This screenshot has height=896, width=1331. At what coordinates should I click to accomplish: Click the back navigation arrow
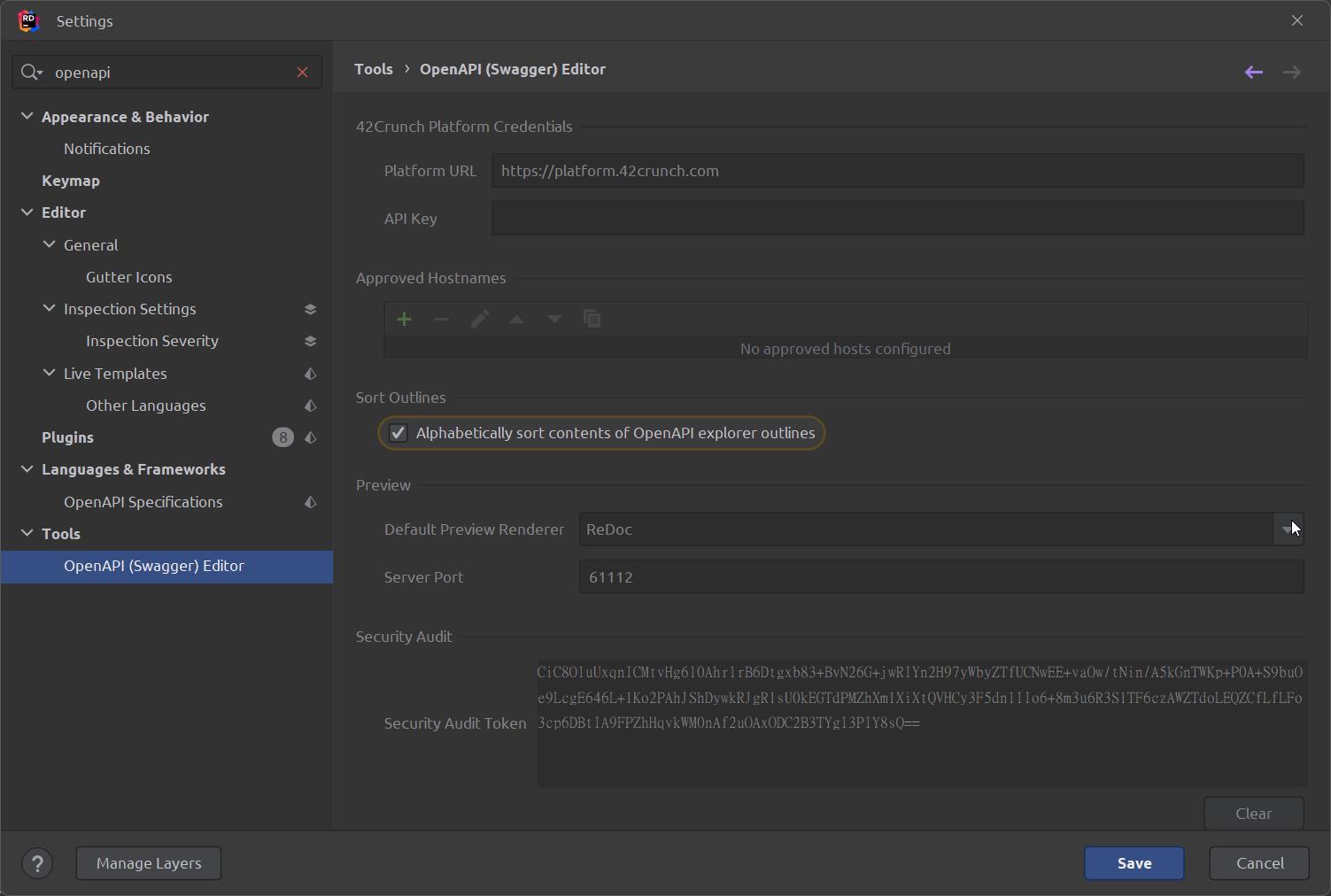[1253, 72]
